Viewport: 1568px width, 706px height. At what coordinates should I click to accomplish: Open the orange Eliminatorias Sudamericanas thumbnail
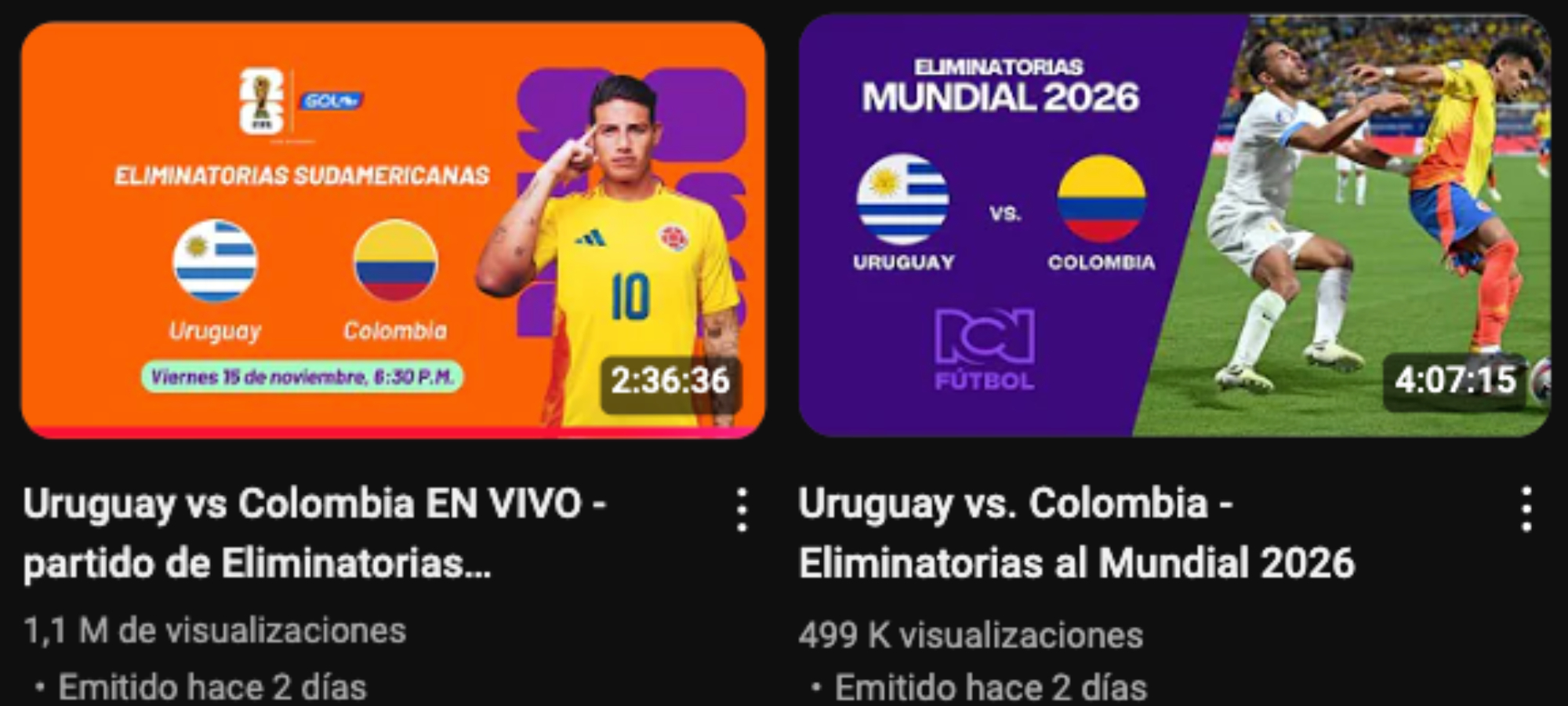click(x=393, y=229)
